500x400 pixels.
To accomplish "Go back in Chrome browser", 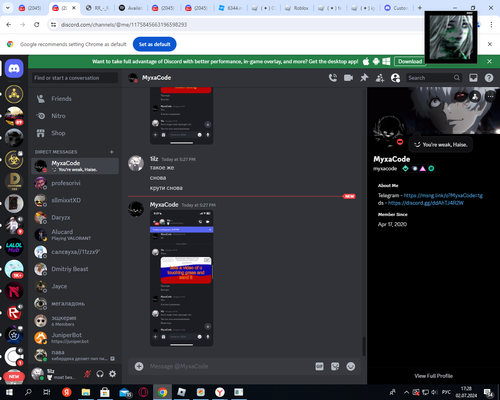I will click(x=9, y=24).
